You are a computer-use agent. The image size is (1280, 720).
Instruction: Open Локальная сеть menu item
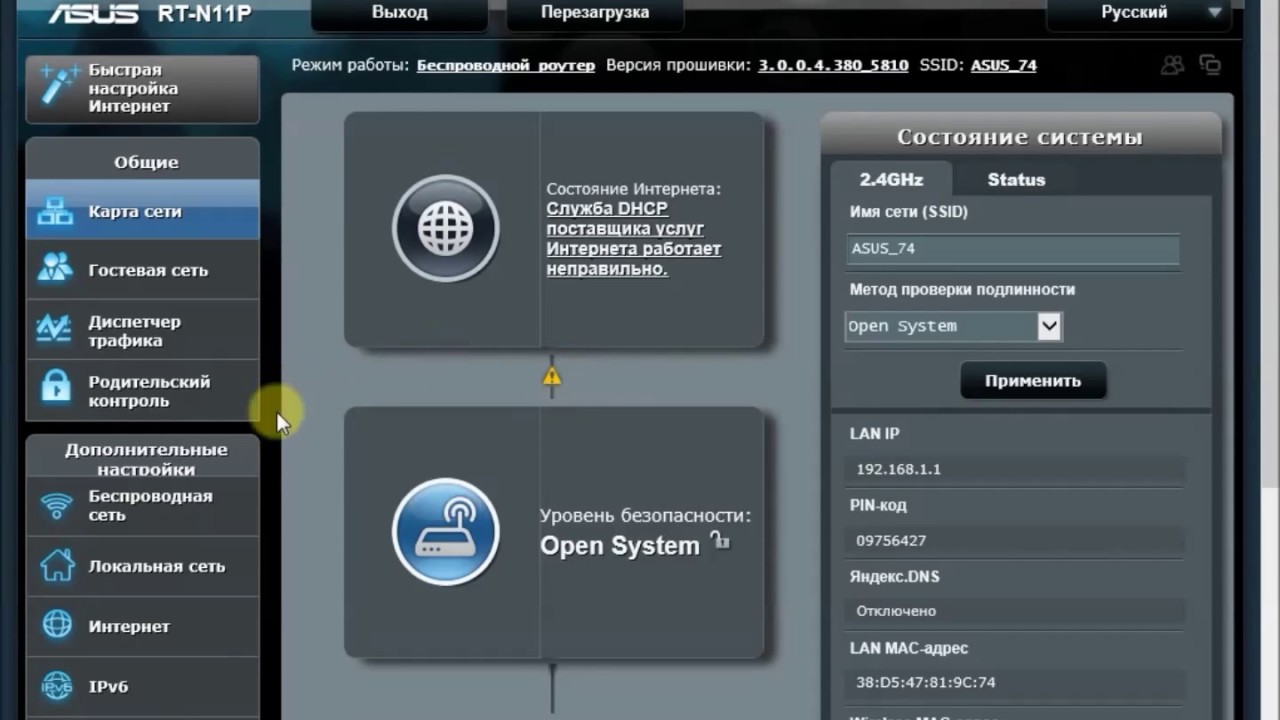coord(142,566)
